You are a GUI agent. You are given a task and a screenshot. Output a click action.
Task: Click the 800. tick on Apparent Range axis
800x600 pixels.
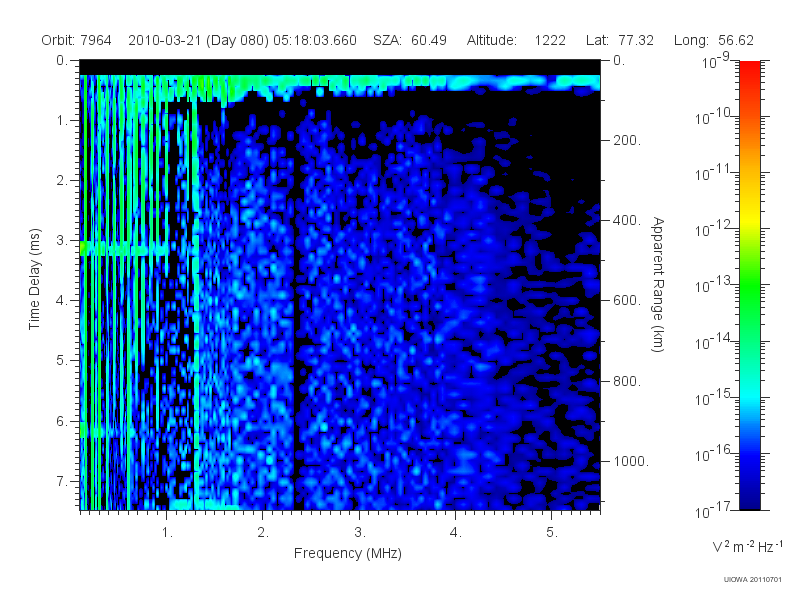(x=627, y=381)
